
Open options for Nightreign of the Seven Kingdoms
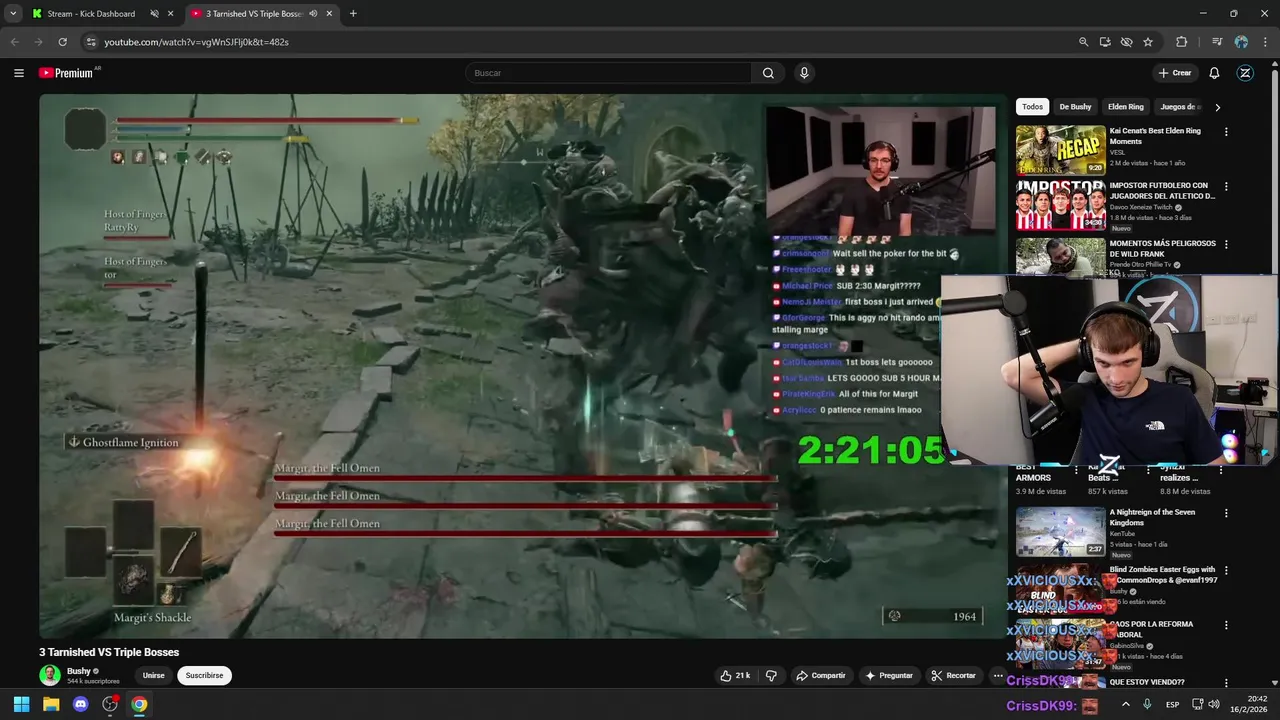[x=1226, y=514]
